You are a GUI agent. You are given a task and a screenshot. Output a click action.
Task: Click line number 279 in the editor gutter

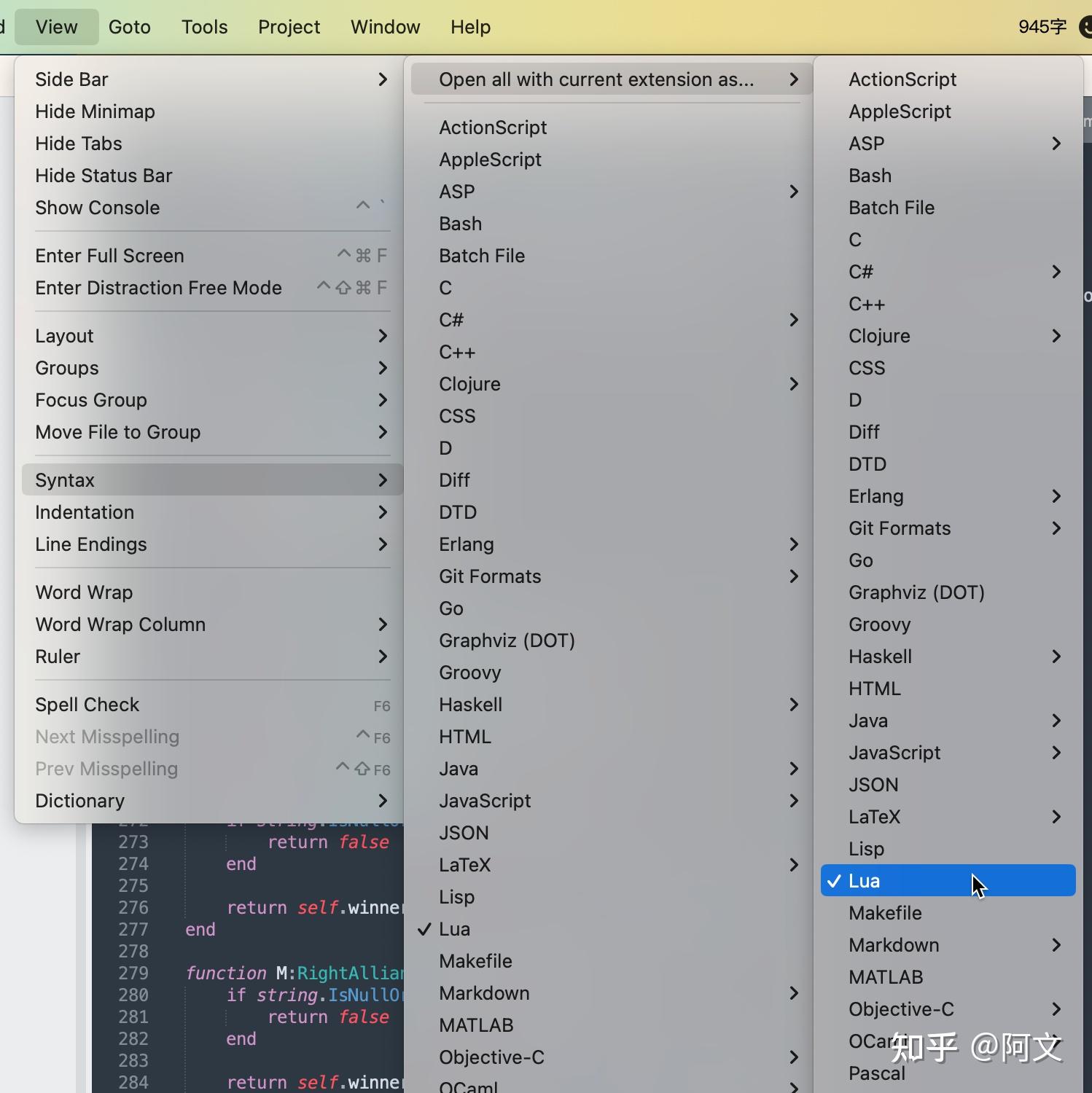click(x=133, y=973)
